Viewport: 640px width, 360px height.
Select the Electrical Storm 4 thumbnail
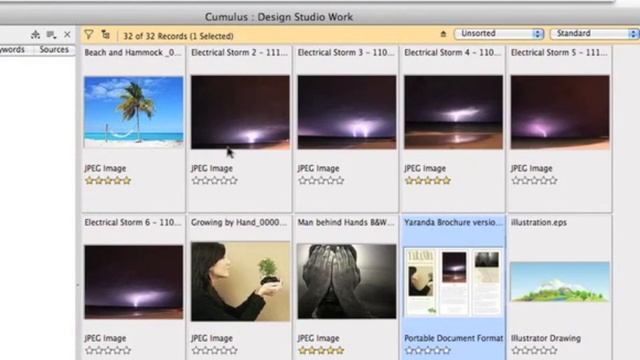point(453,112)
